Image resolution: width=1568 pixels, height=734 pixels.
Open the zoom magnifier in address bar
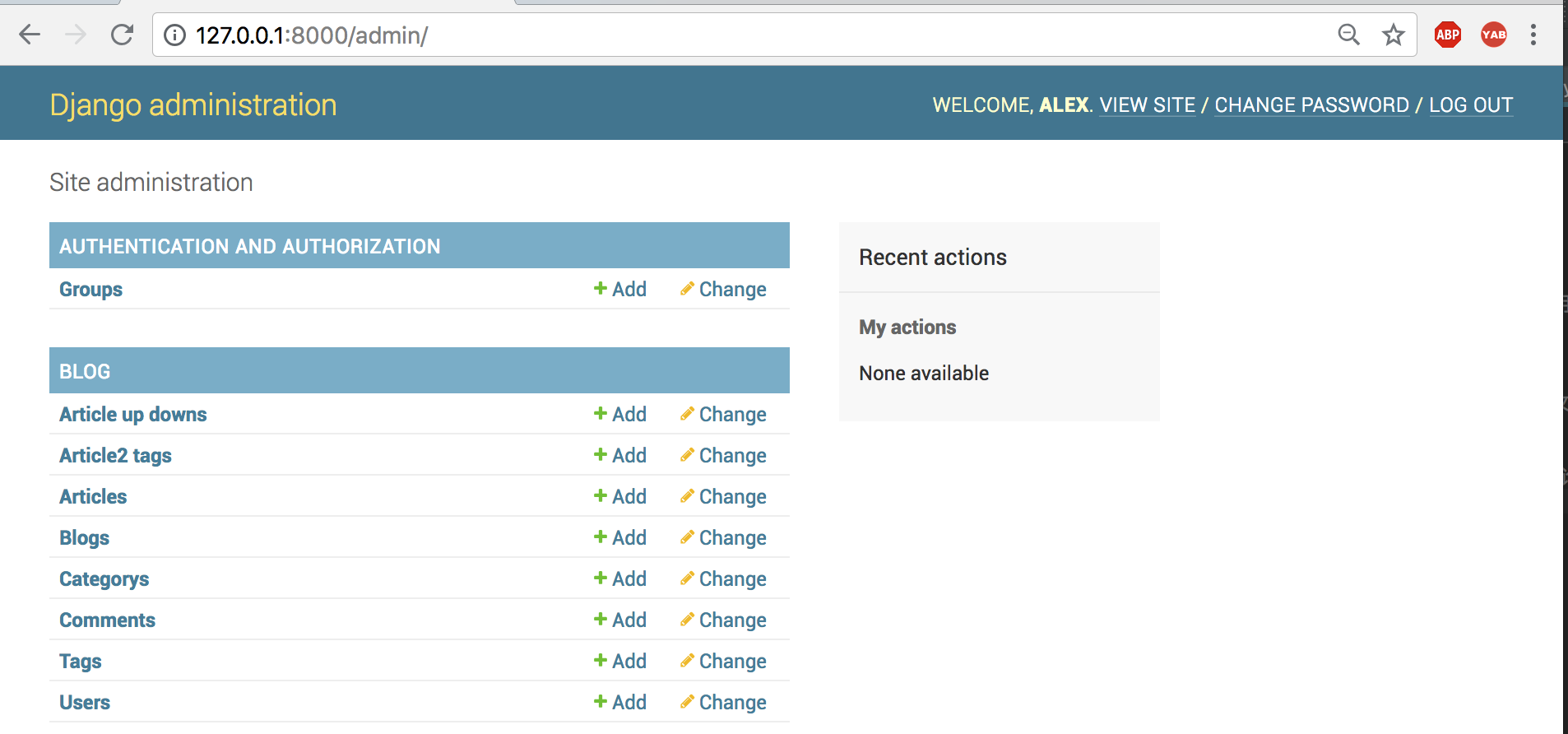point(1348,35)
